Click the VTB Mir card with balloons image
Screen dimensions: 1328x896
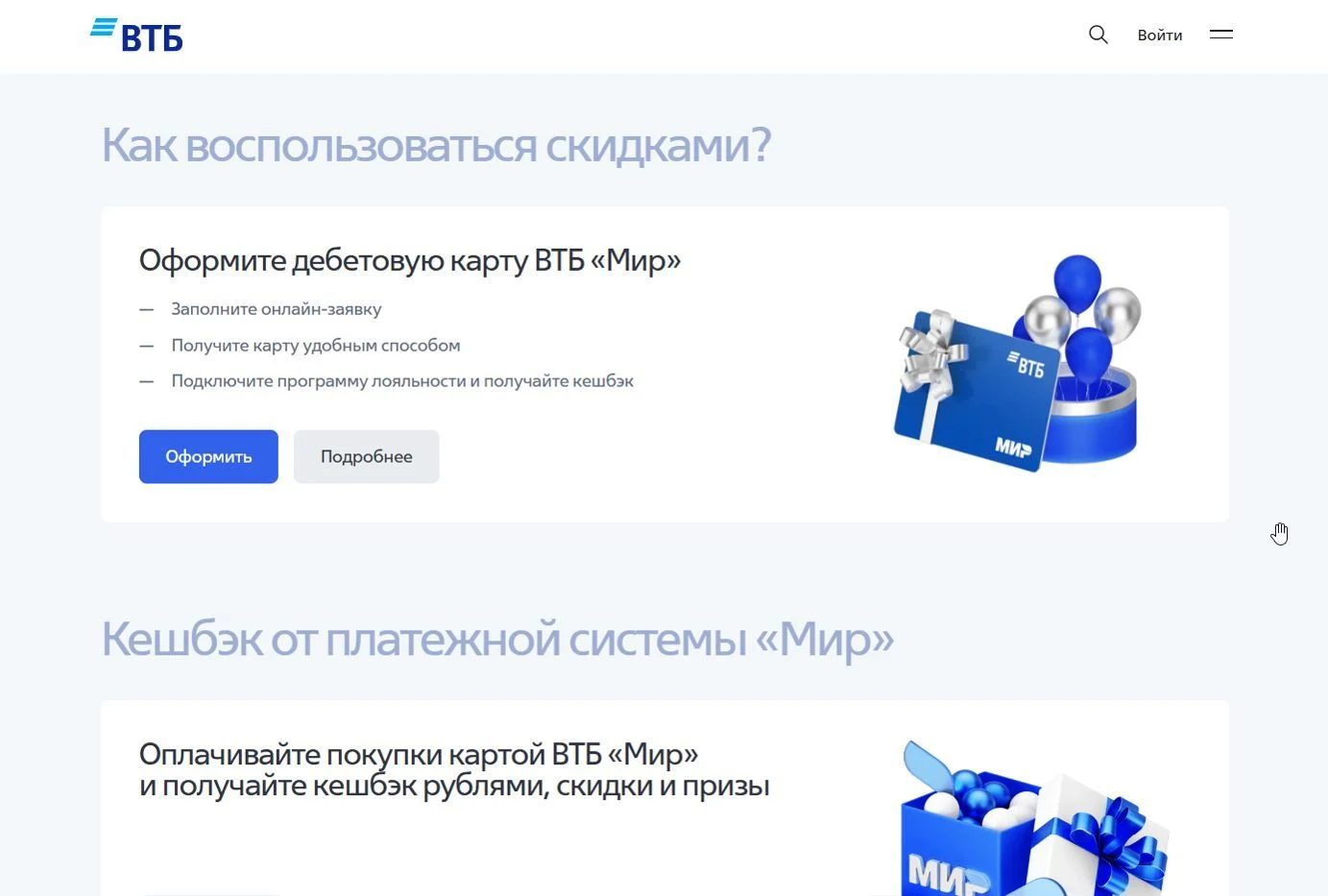[x=1018, y=363]
